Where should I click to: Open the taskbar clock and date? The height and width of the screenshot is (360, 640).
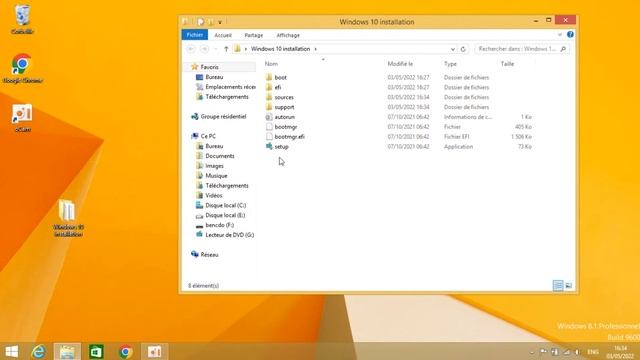click(x=620, y=352)
